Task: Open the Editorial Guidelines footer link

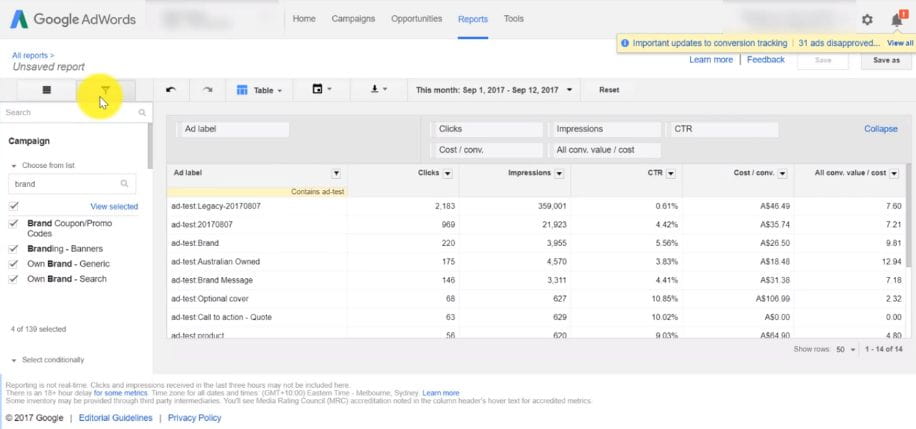Action: [116, 418]
